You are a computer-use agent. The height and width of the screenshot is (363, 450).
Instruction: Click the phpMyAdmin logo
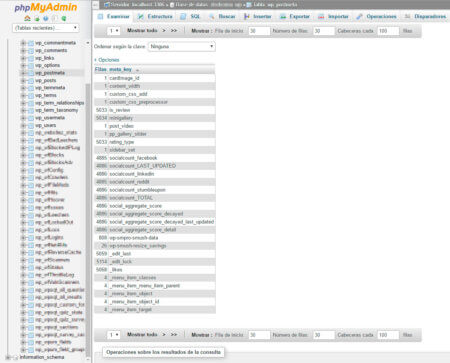46,7
